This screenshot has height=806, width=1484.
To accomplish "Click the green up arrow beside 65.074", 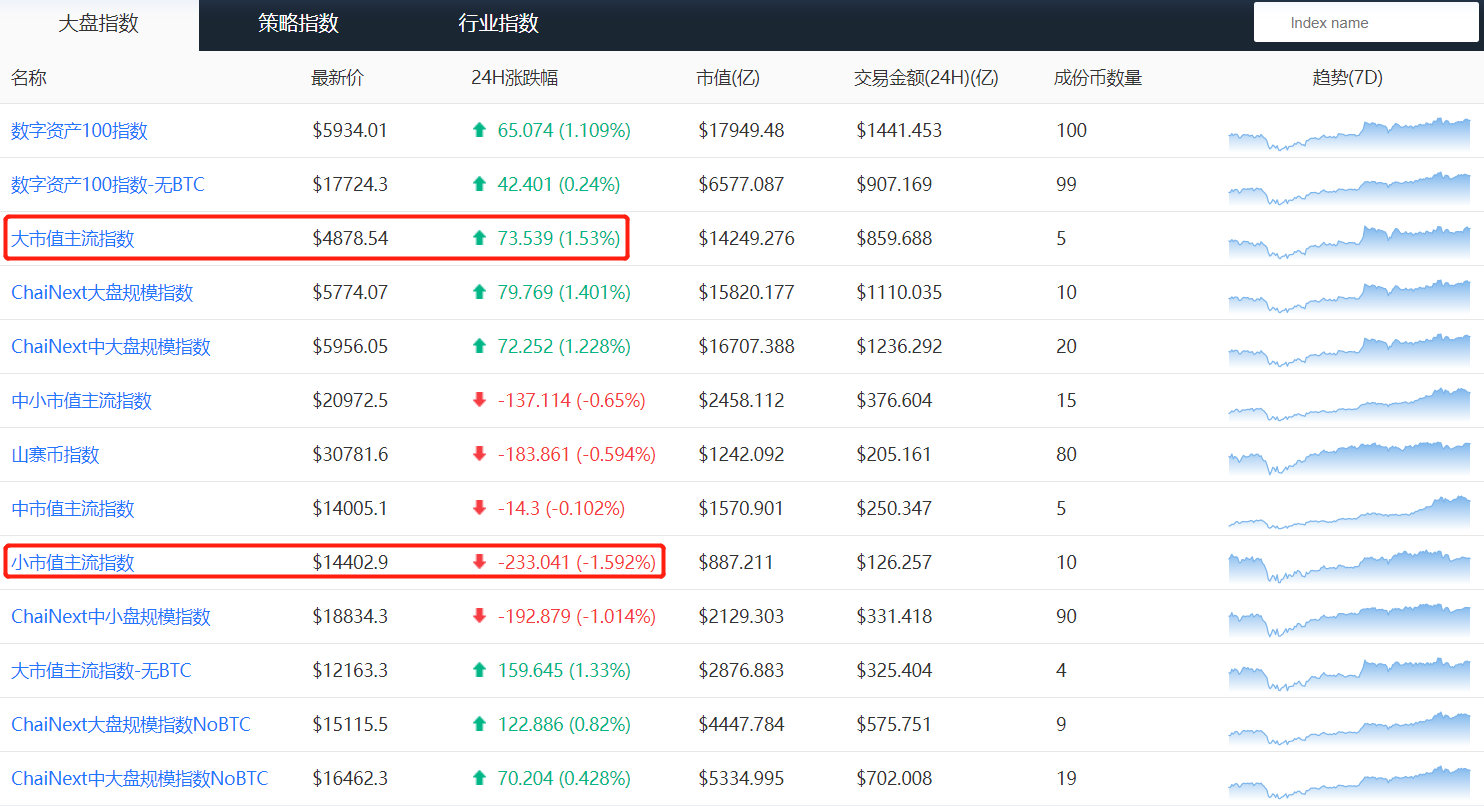I will [x=479, y=130].
